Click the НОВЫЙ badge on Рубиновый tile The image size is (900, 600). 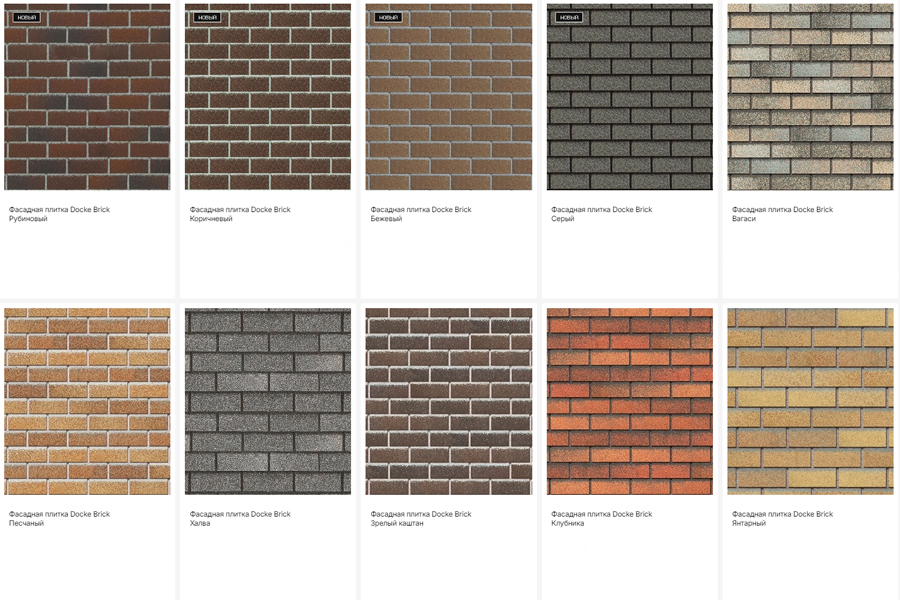point(26,17)
